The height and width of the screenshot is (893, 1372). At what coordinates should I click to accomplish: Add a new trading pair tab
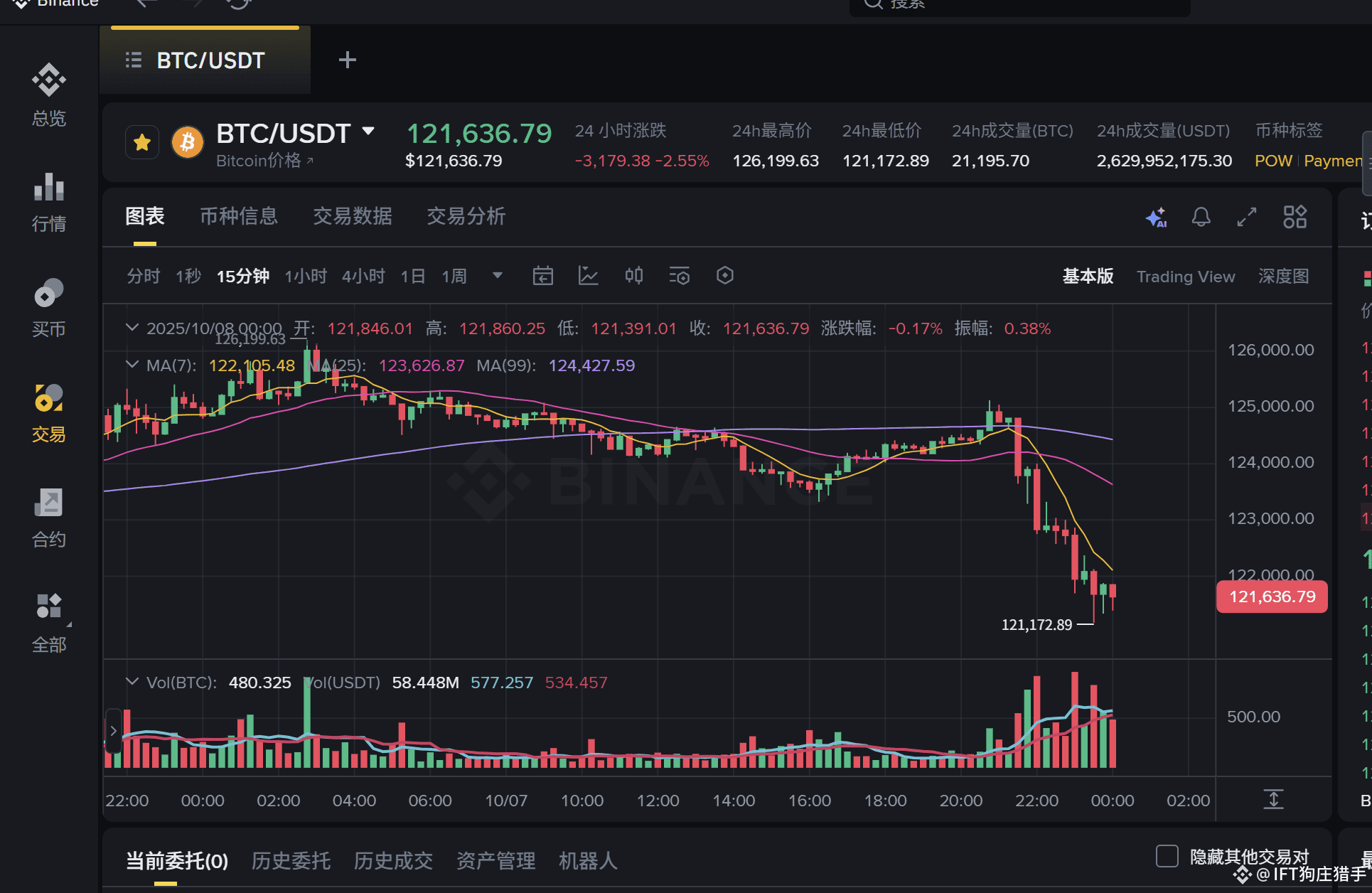pos(347,60)
